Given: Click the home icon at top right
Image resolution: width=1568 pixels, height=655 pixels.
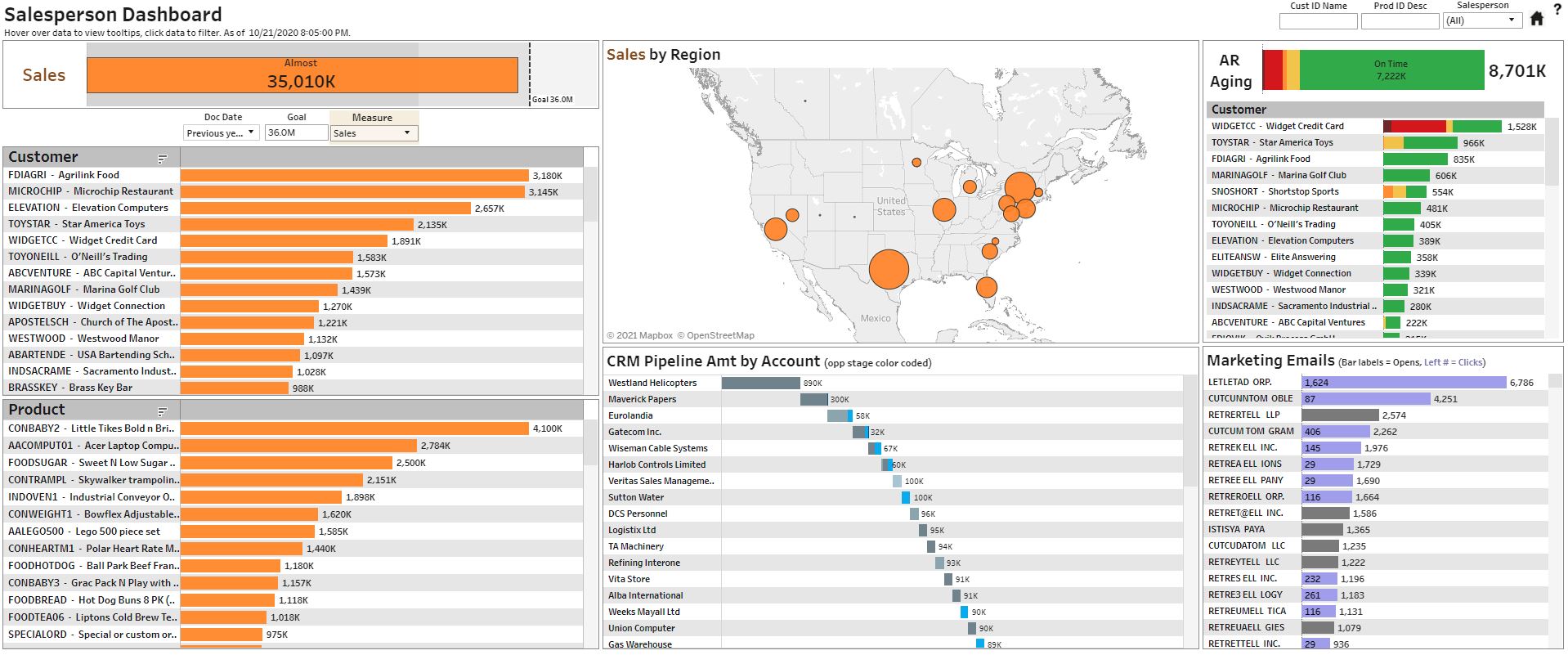Looking at the screenshot, I should (1537, 19).
